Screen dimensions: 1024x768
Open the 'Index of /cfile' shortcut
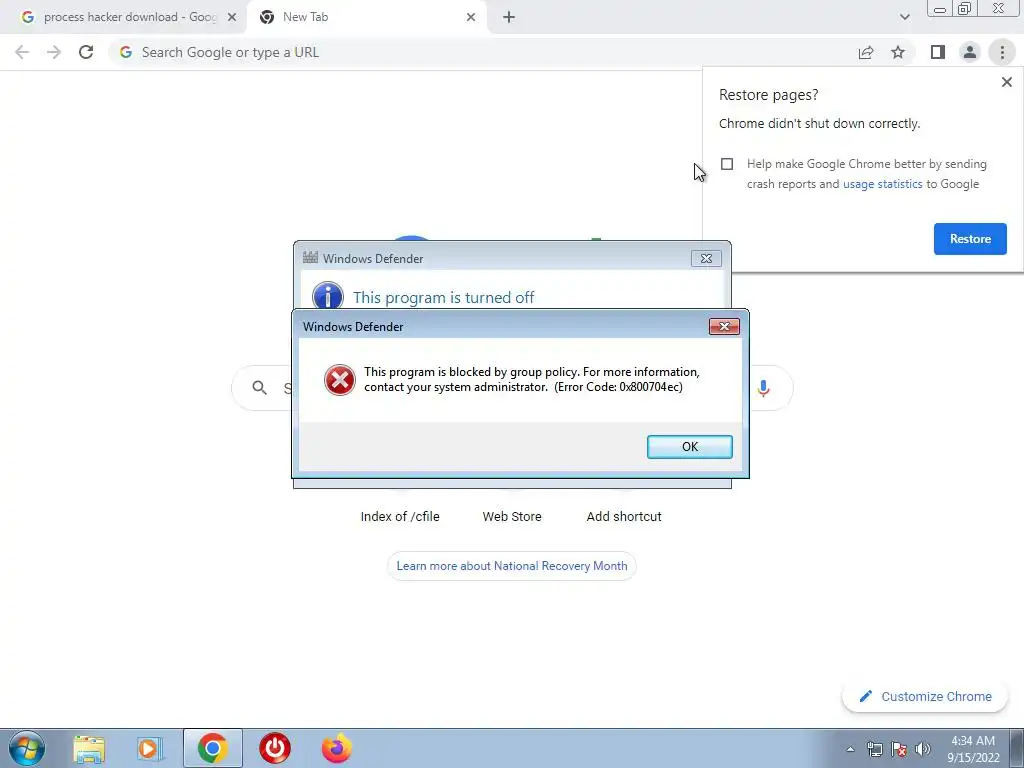click(400, 517)
